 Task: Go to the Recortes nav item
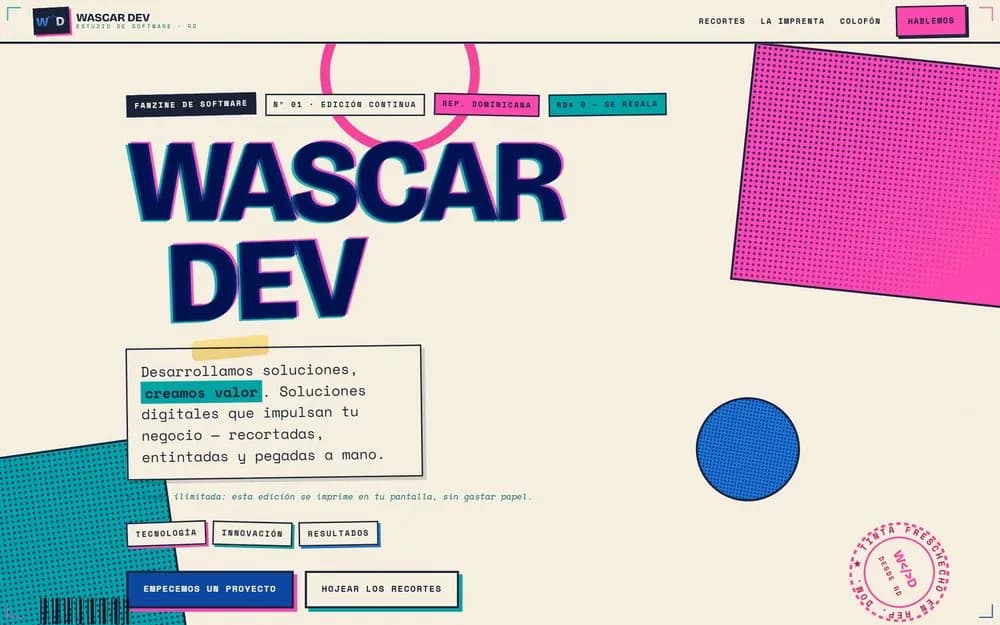coord(721,21)
